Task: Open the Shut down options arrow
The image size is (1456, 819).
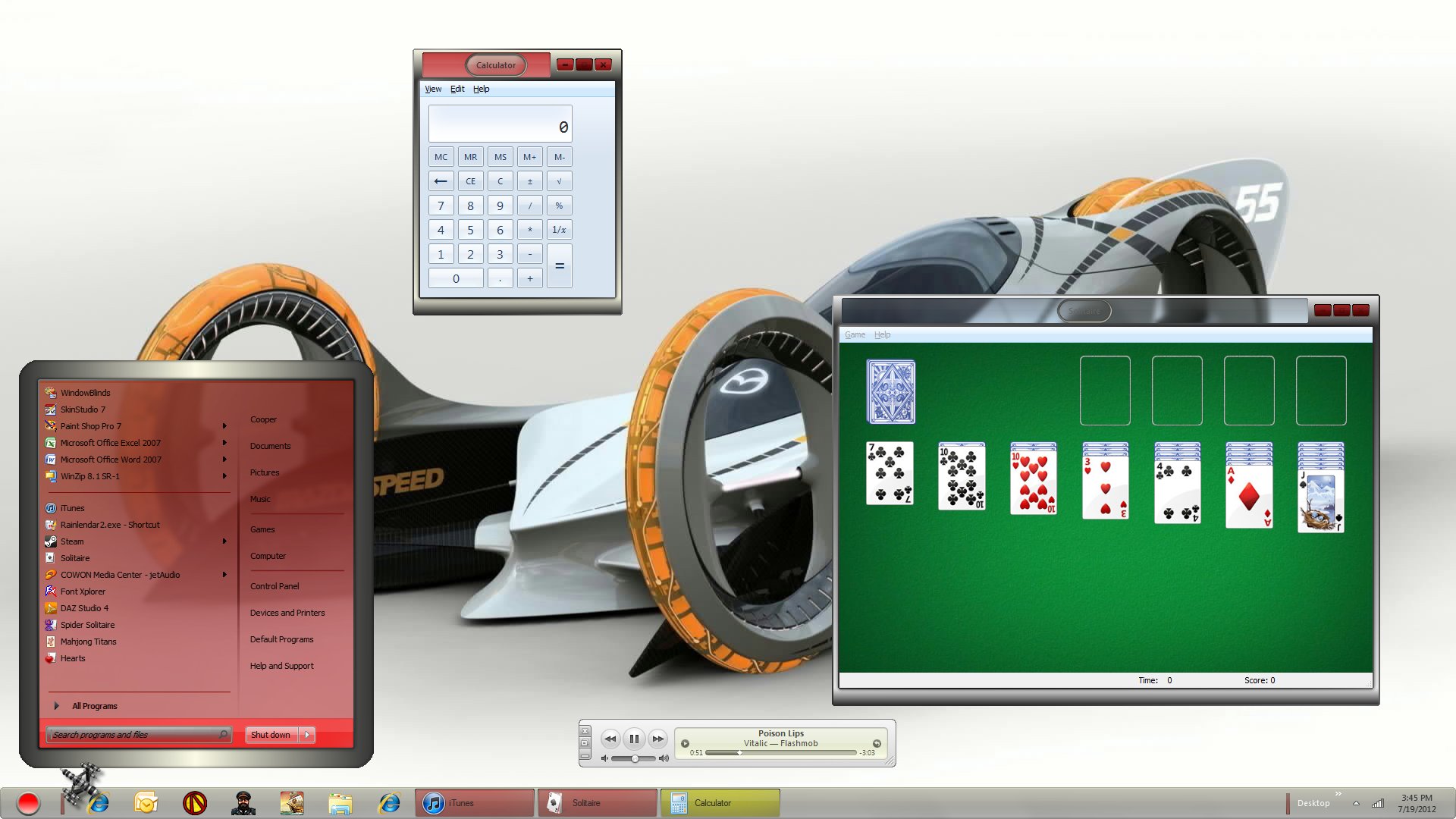Action: (307, 735)
